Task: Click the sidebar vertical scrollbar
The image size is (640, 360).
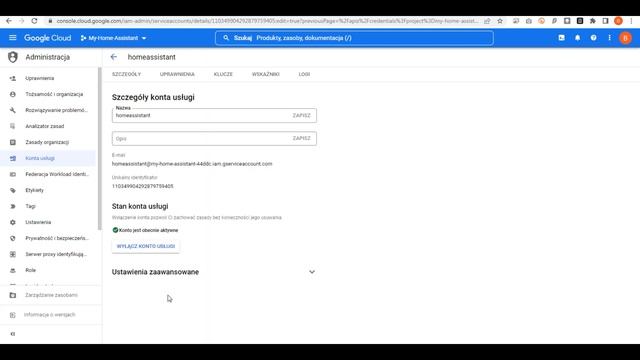Action: (100, 149)
